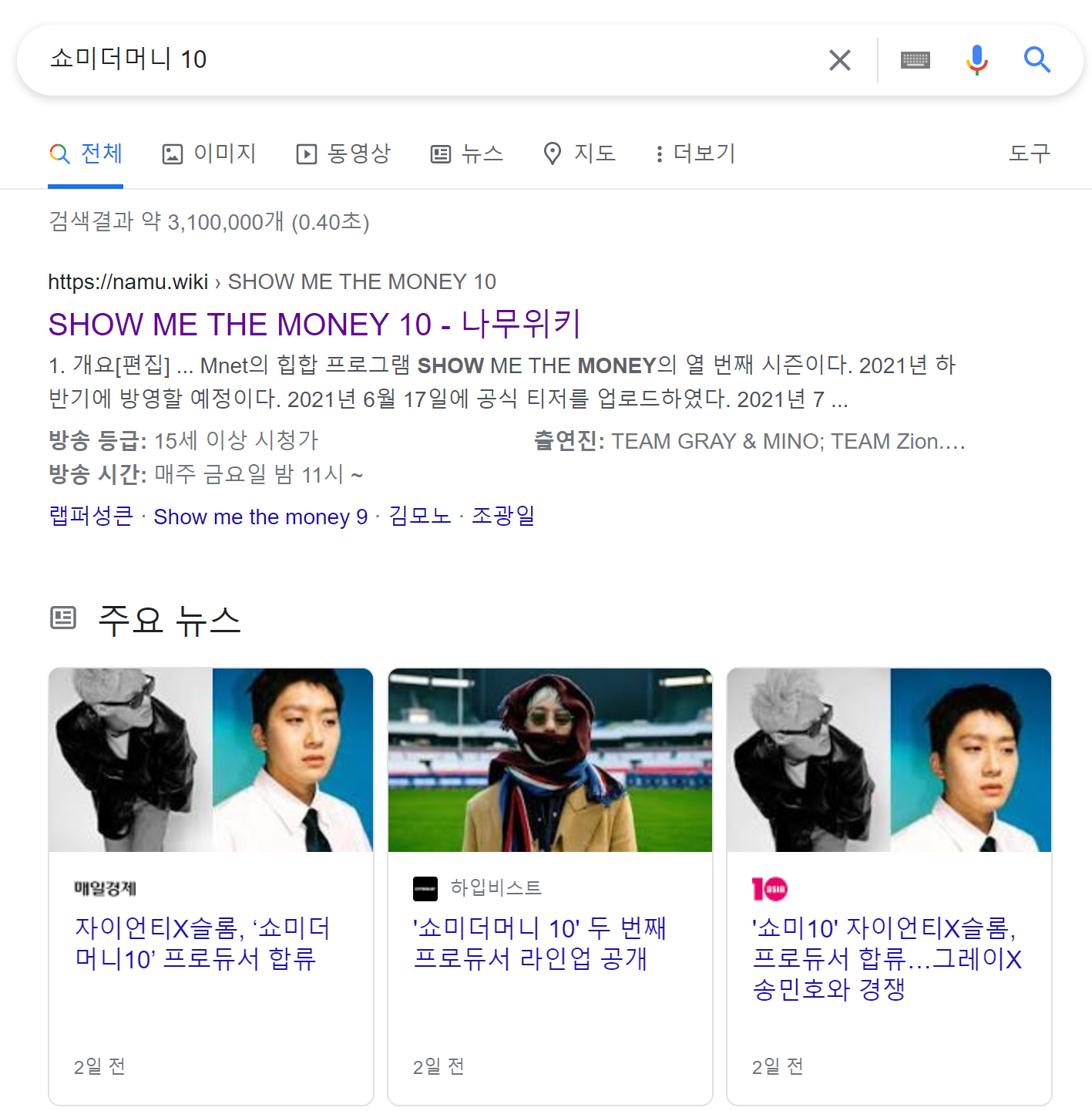Image resolution: width=1092 pixels, height=1111 pixels.
Task: Click the 하입비스트 black logo icon
Action: (x=425, y=888)
